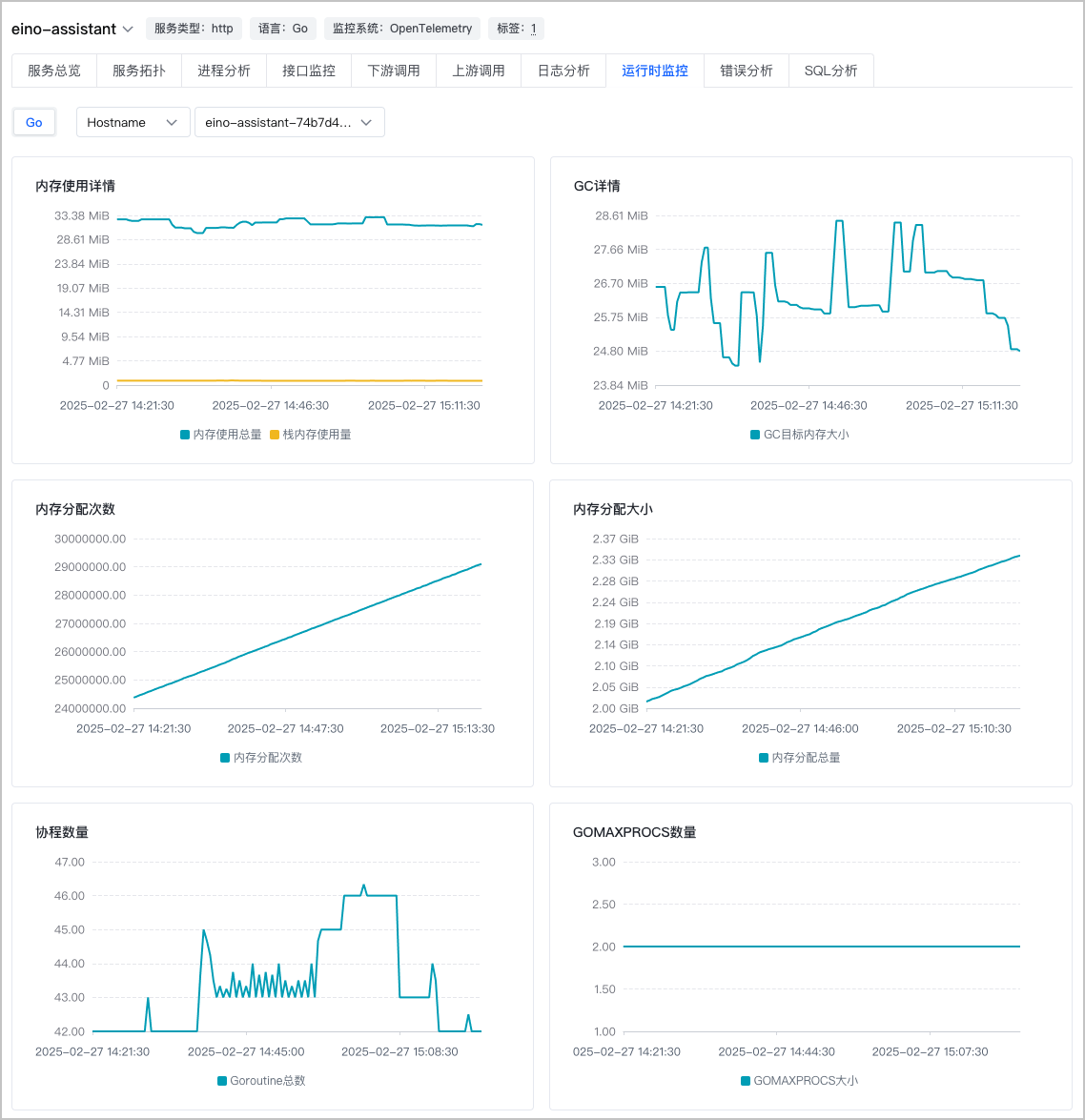The height and width of the screenshot is (1120, 1085).
Task: Click the peak on the 协程数量 chart line
Action: (x=364, y=886)
